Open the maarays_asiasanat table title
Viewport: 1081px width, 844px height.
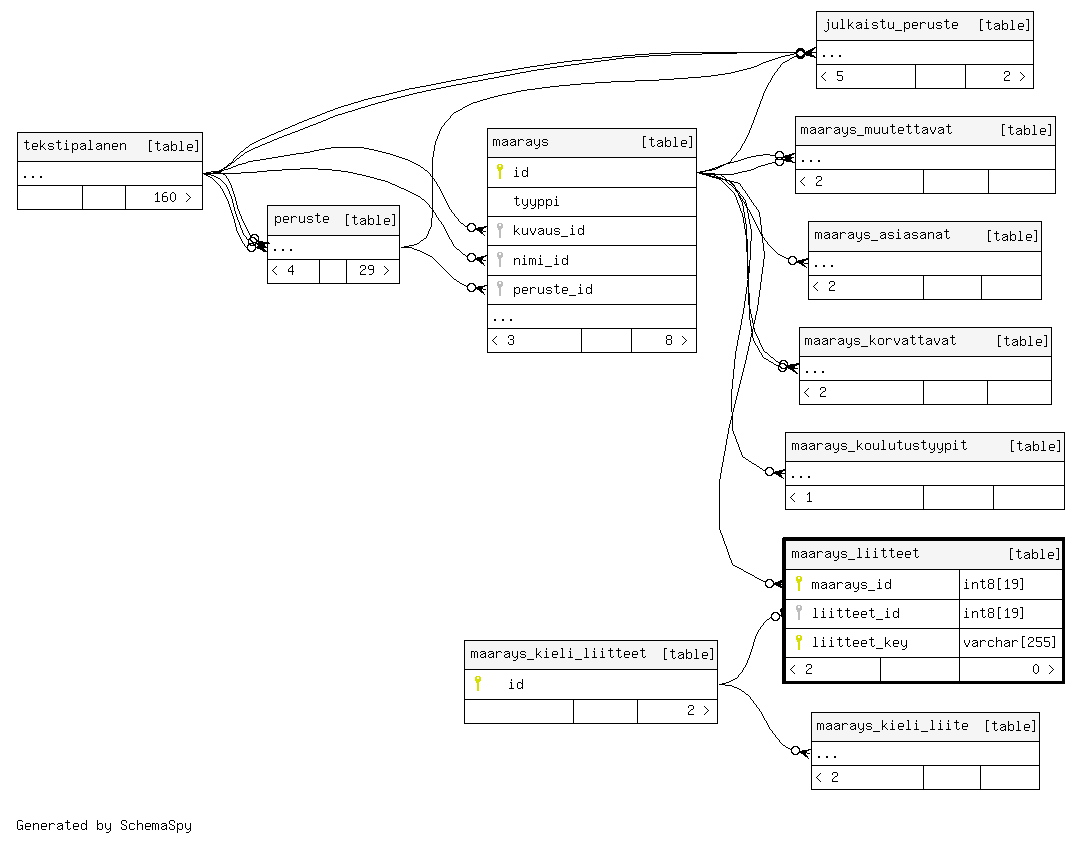(x=882, y=234)
